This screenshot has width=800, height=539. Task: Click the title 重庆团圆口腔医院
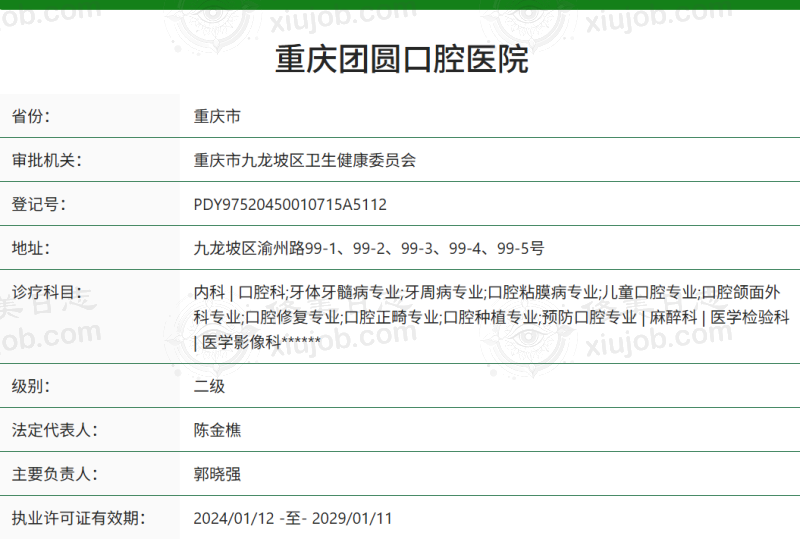402,59
